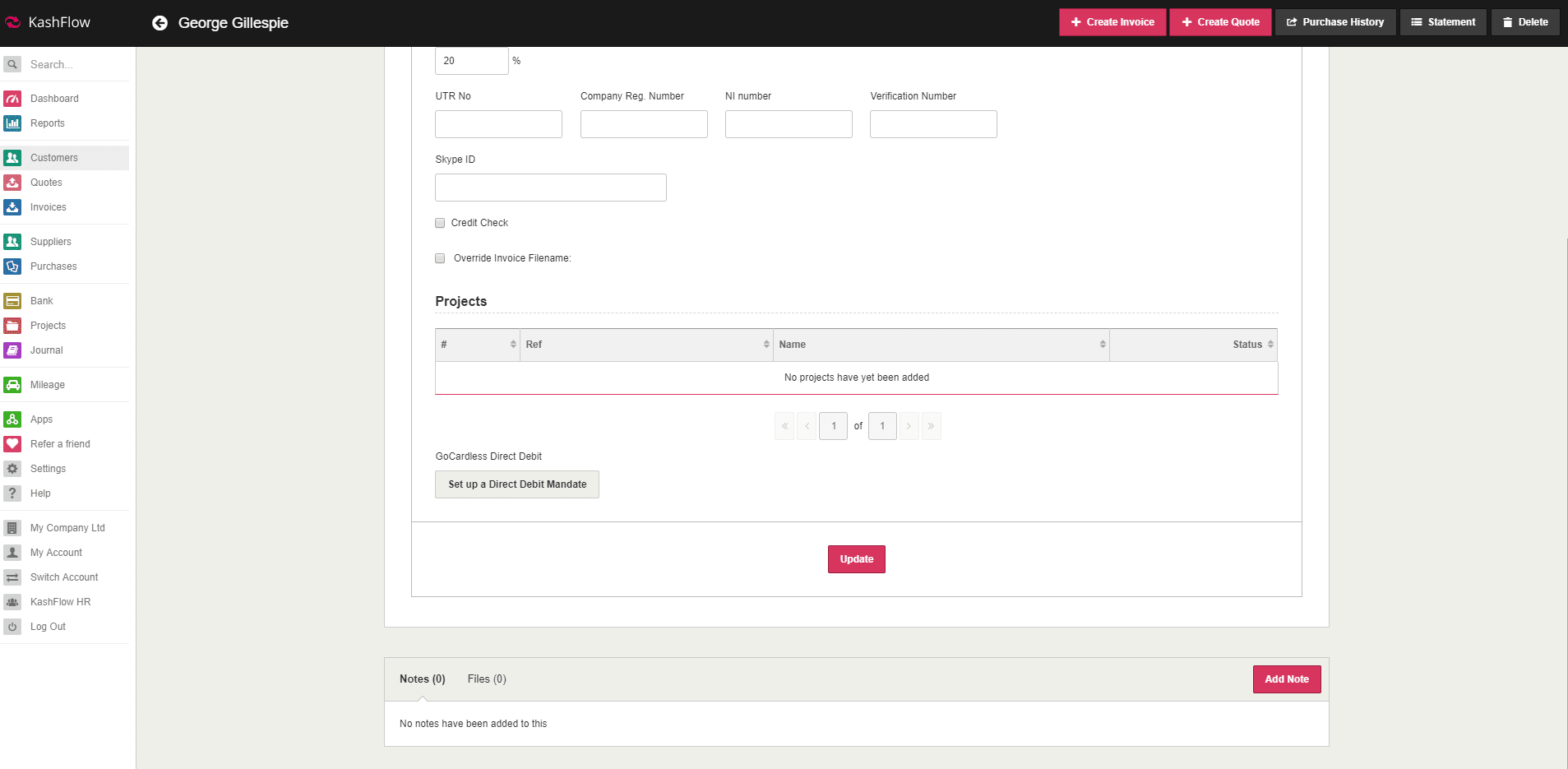Click the Log Out power icon
This screenshot has width=1568, height=769.
click(12, 627)
